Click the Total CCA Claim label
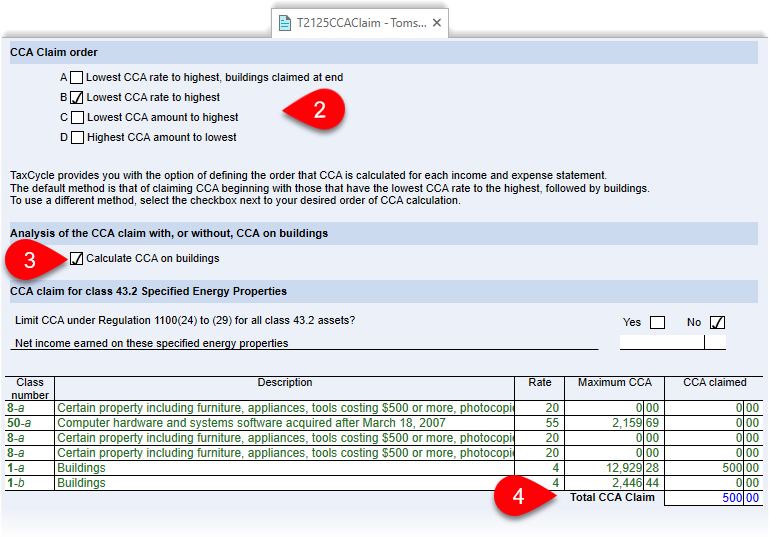Image resolution: width=769 pixels, height=537 pixels. [x=612, y=497]
